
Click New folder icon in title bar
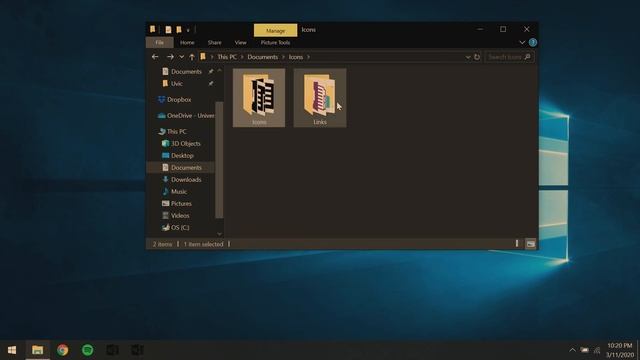pyautogui.click(x=179, y=29)
